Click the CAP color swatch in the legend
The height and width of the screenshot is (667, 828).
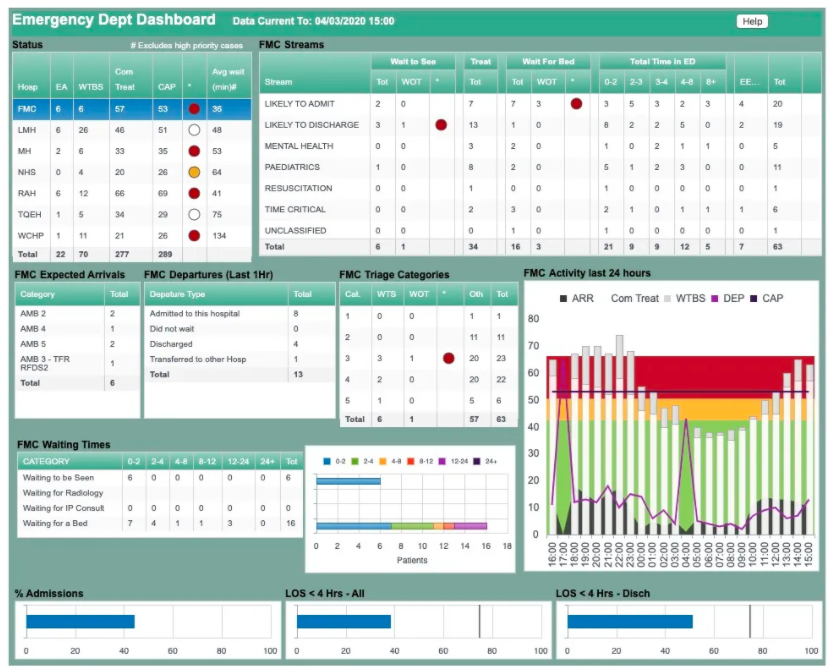point(754,298)
